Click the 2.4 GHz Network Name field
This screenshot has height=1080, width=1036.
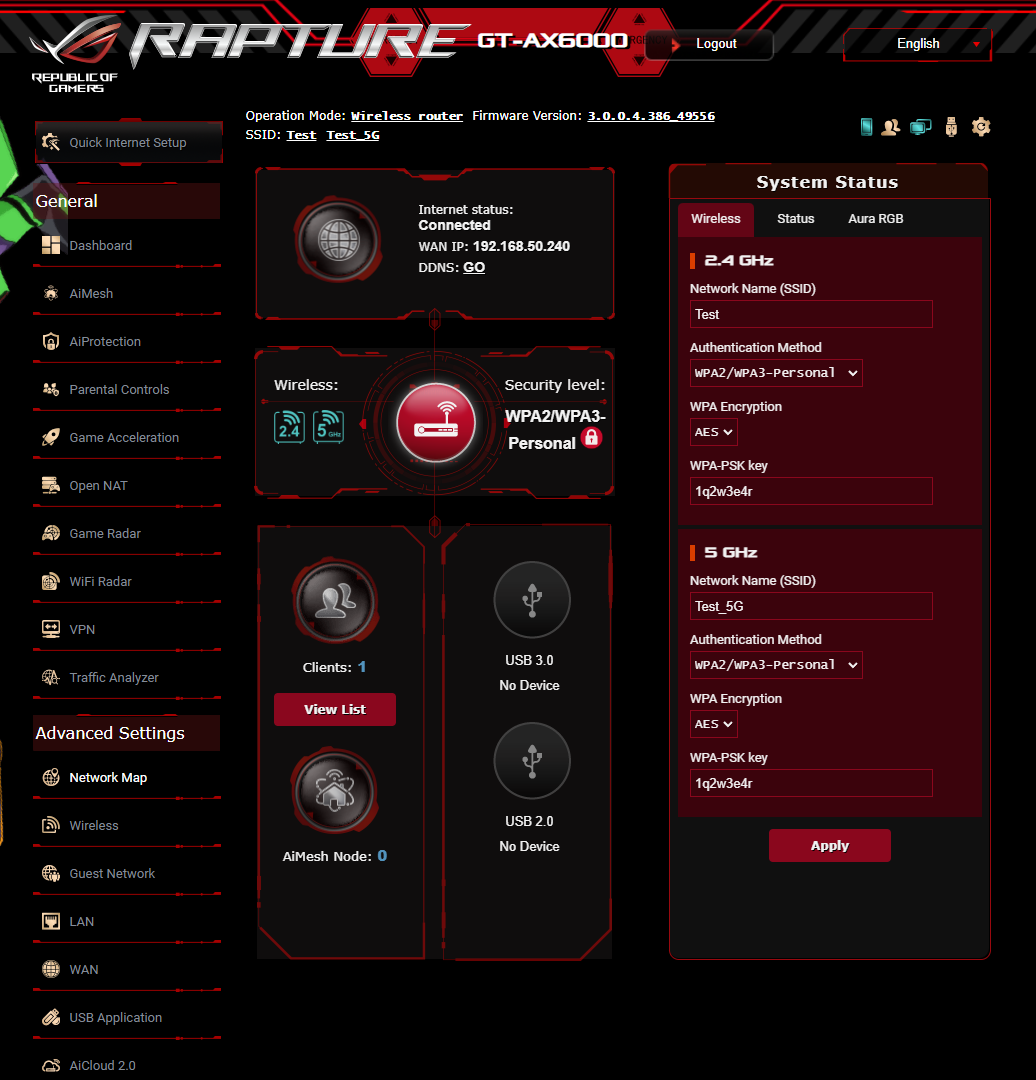click(811, 314)
